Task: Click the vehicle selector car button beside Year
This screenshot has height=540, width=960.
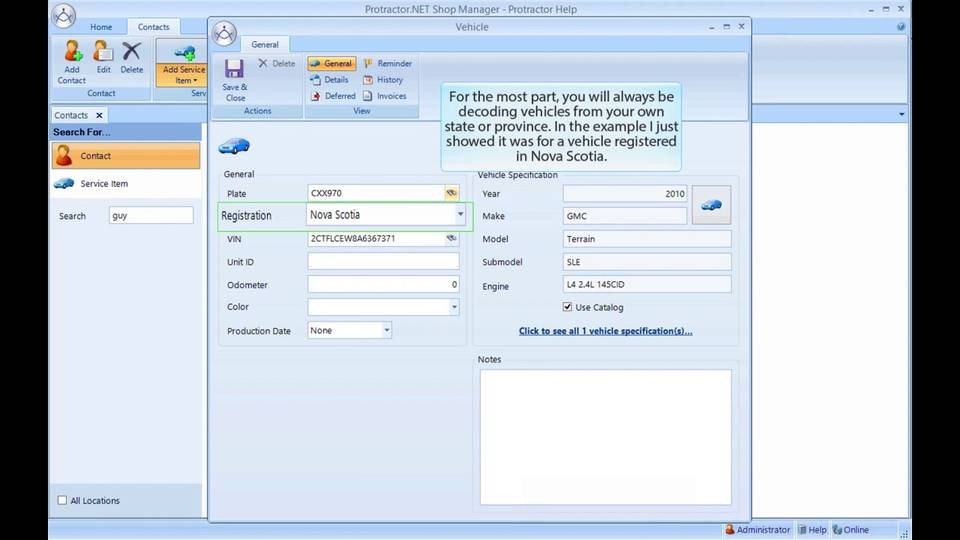Action: (711, 204)
